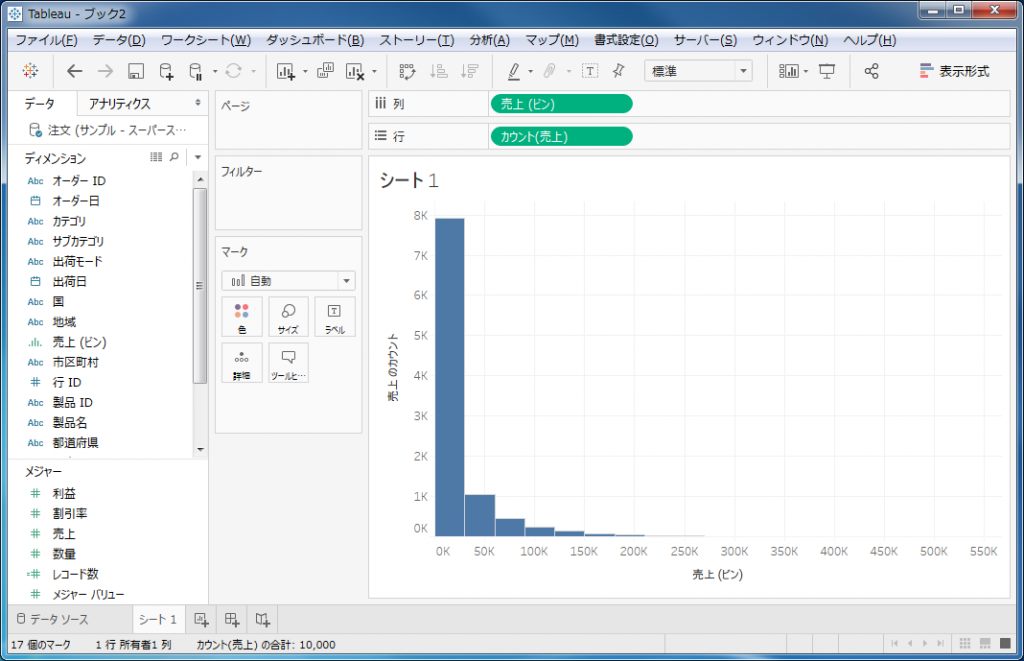Screen dimensions: 1024x661
Task: Open the 色 color card in Marks
Action: [241, 316]
